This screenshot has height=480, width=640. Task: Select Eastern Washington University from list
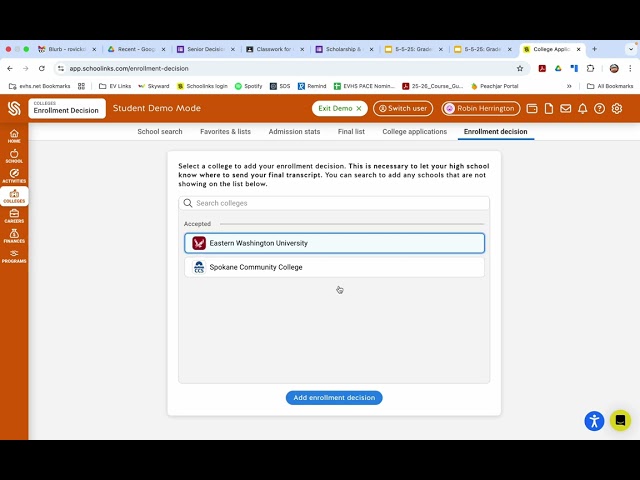(334, 243)
